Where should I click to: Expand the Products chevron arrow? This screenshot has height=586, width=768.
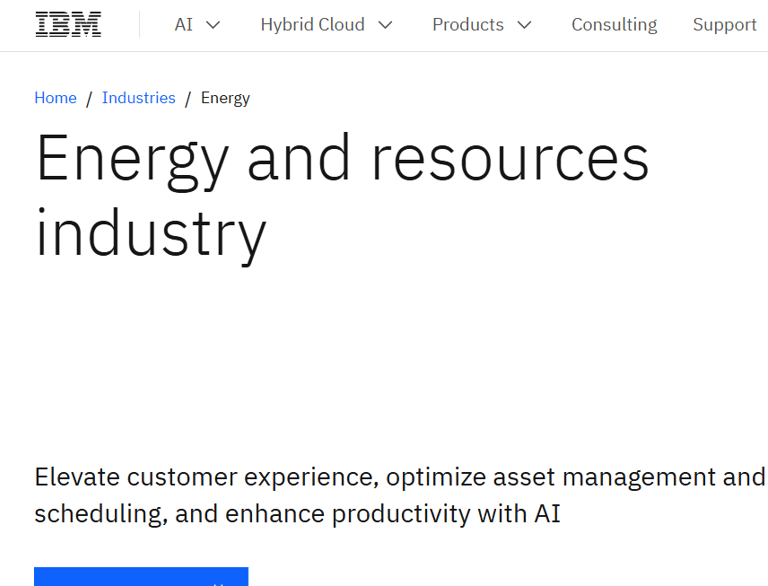coord(525,25)
